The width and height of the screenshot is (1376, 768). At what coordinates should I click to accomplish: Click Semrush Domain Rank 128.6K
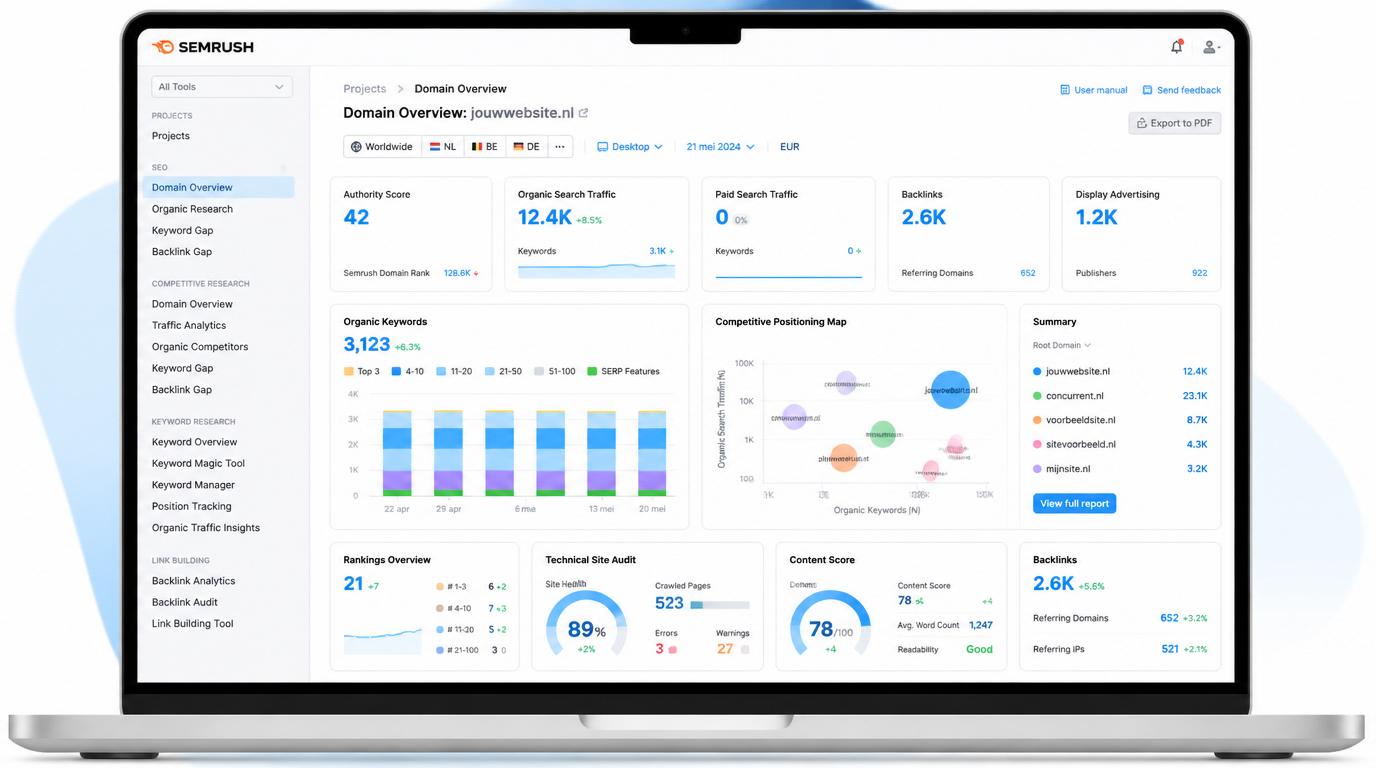457,273
